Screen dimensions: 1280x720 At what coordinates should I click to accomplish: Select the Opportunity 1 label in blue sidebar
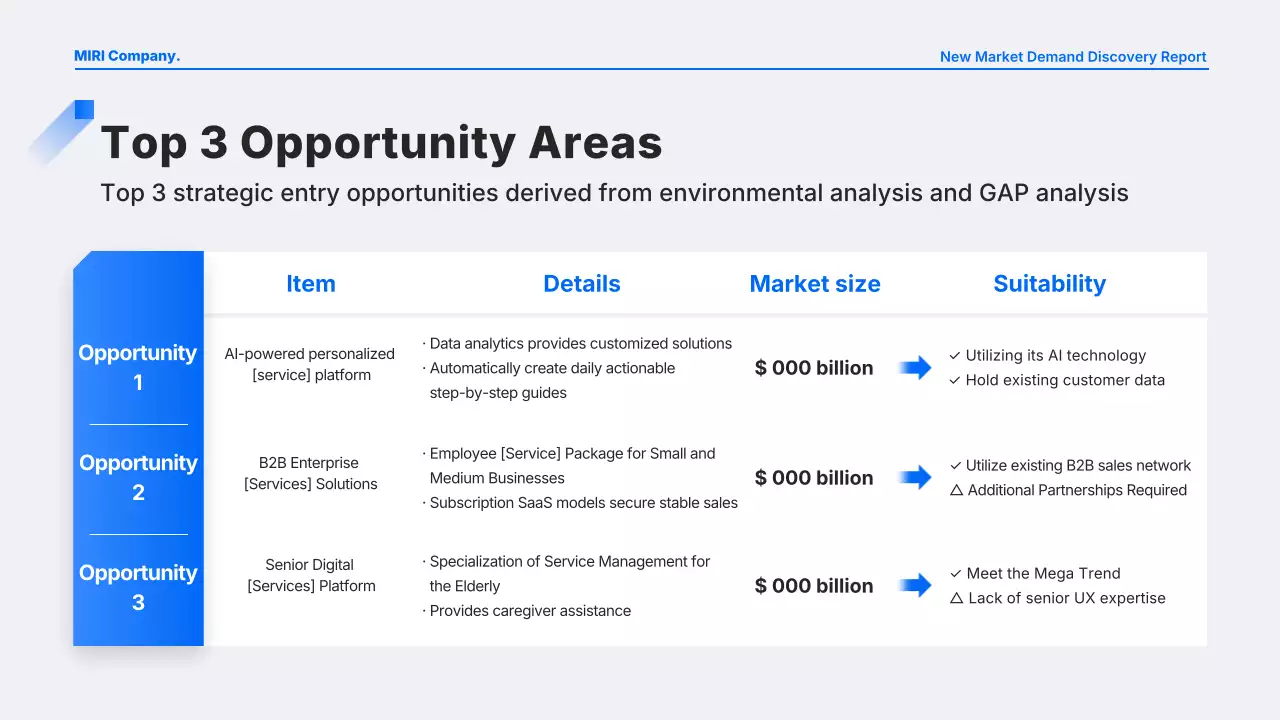point(138,367)
